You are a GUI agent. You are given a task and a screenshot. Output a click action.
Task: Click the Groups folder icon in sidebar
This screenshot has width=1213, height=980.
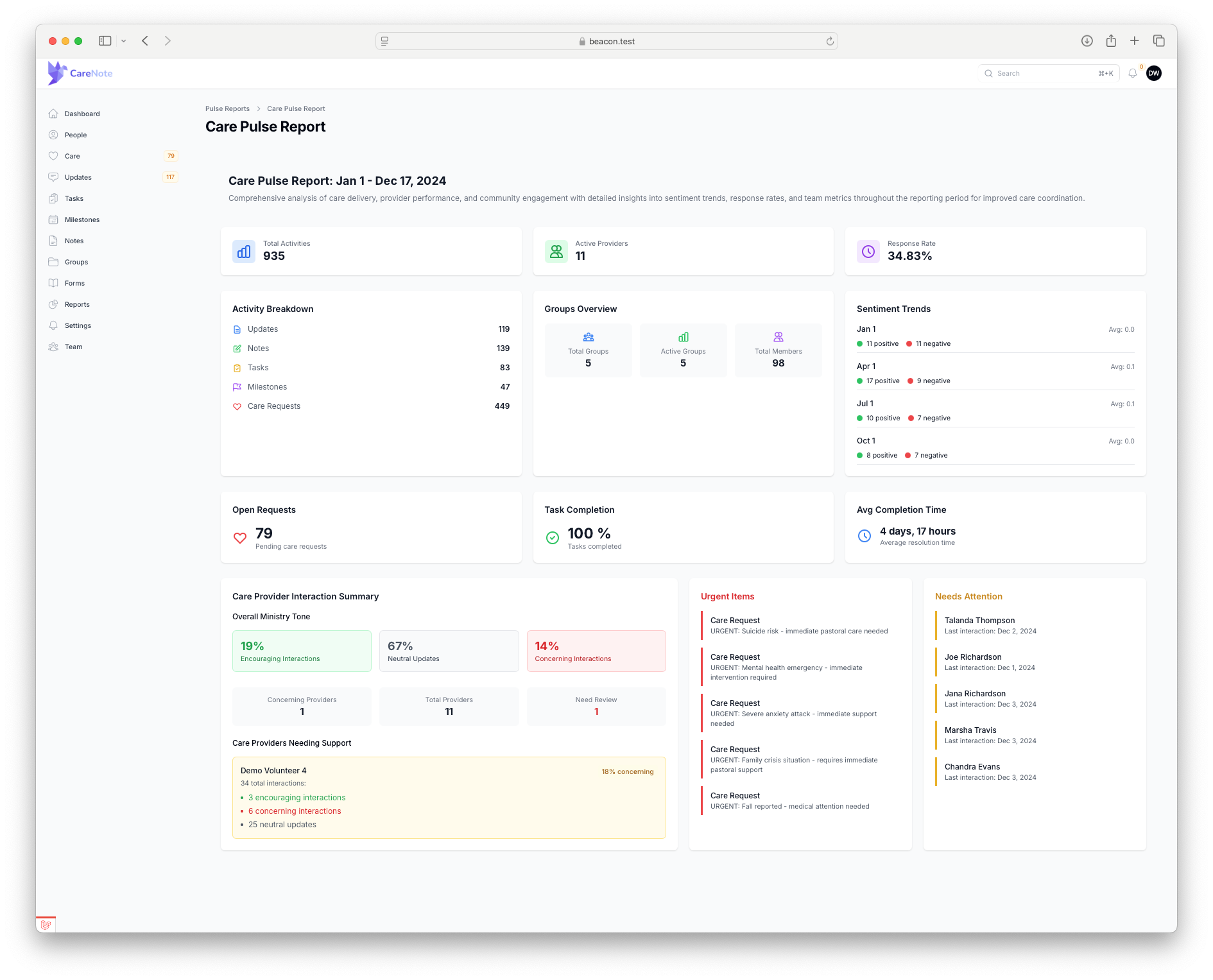[x=53, y=262]
